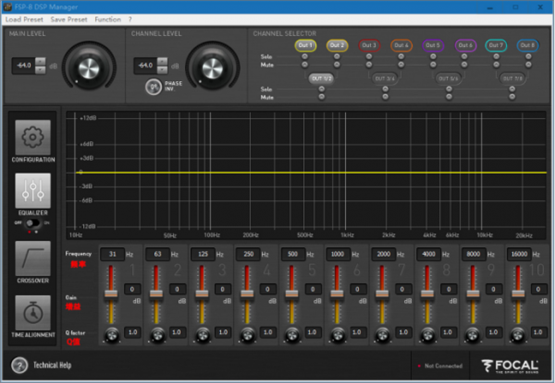This screenshot has width=555, height=383.
Task: Click the 31 Hz band gain fader
Action: click(111, 295)
